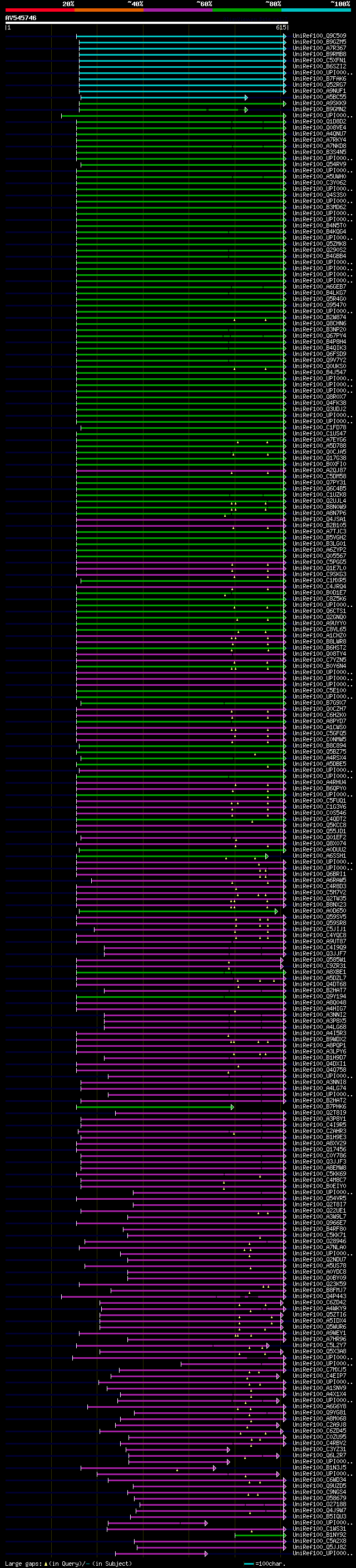Screen dimensions: 356x1568
Task: Select hit label UniRef100_A2QJ87
Action: pos(319,471)
